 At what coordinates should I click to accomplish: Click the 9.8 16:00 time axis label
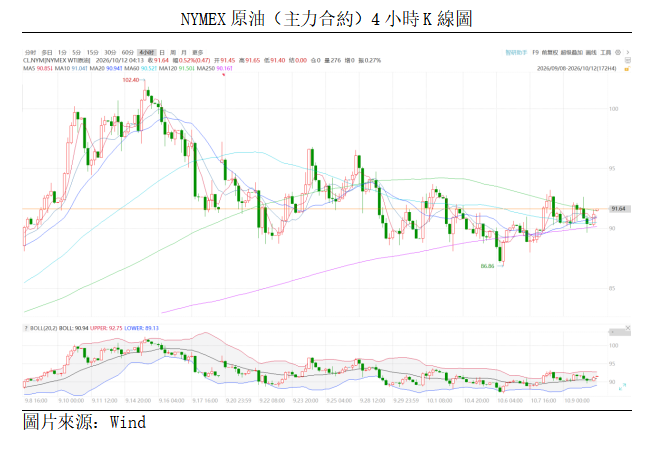click(x=36, y=400)
